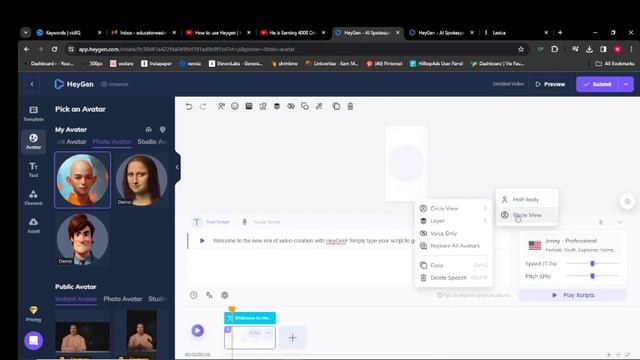Switch to Text Script mode
Viewport: 640px width, 360px height.
[211, 222]
